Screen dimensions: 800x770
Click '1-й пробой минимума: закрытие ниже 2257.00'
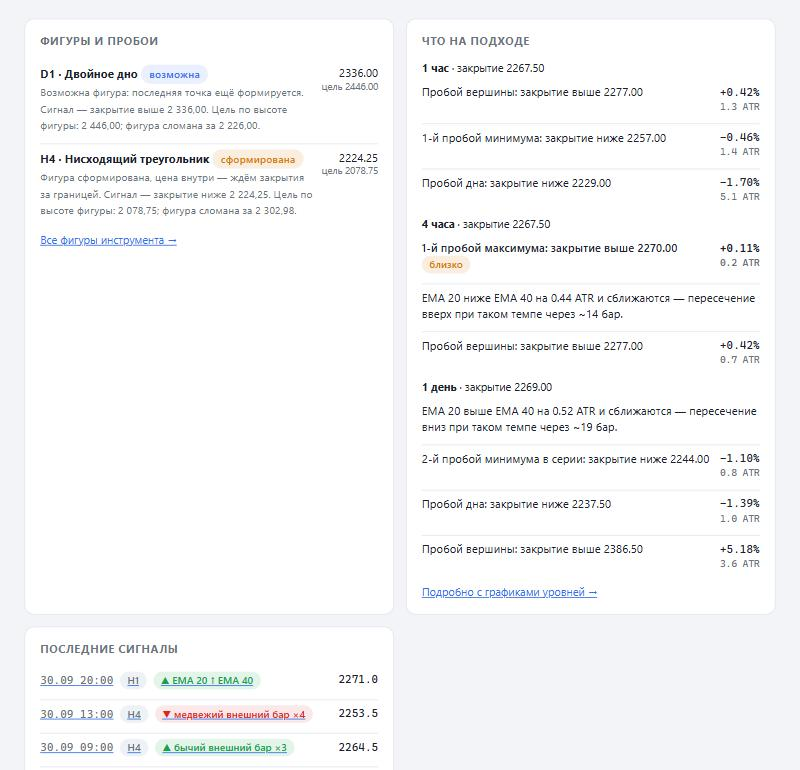[x=544, y=138]
